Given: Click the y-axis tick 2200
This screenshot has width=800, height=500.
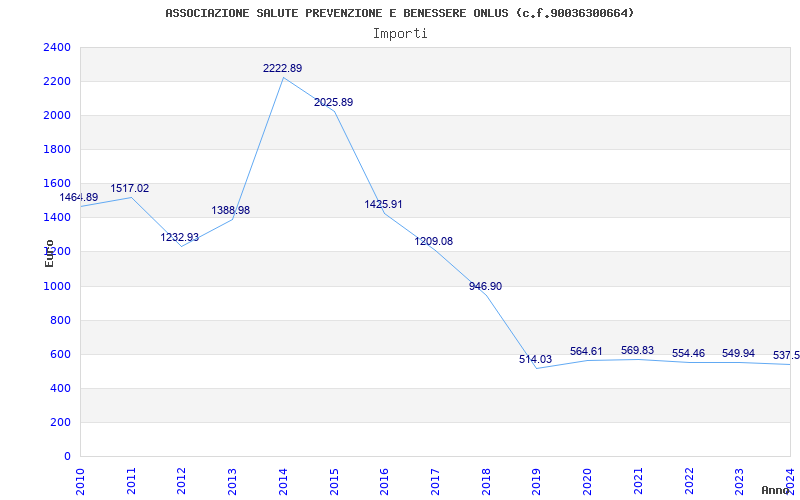Looking at the screenshot, I should [57, 82].
